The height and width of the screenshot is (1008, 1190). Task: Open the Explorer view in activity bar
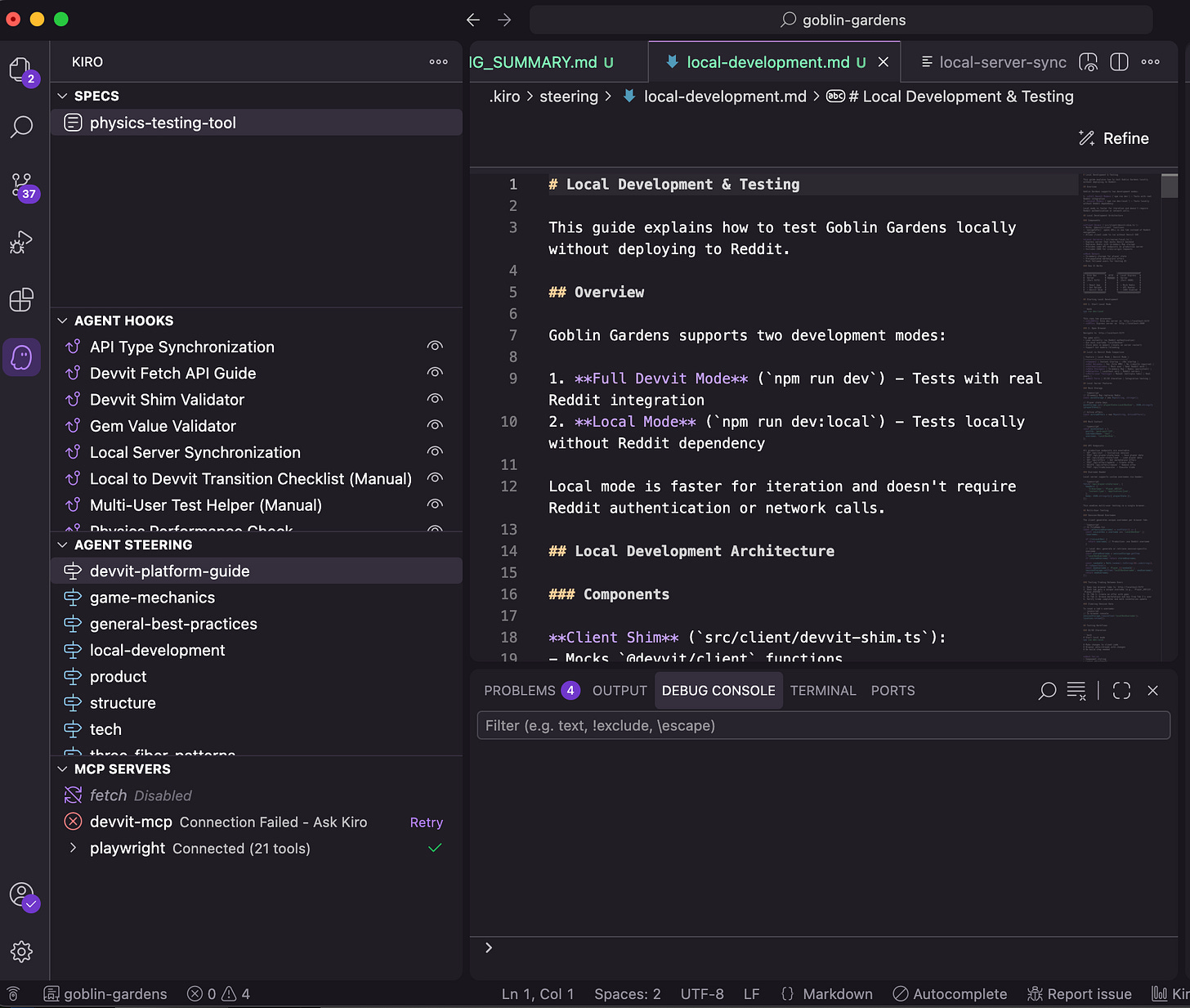(x=21, y=71)
